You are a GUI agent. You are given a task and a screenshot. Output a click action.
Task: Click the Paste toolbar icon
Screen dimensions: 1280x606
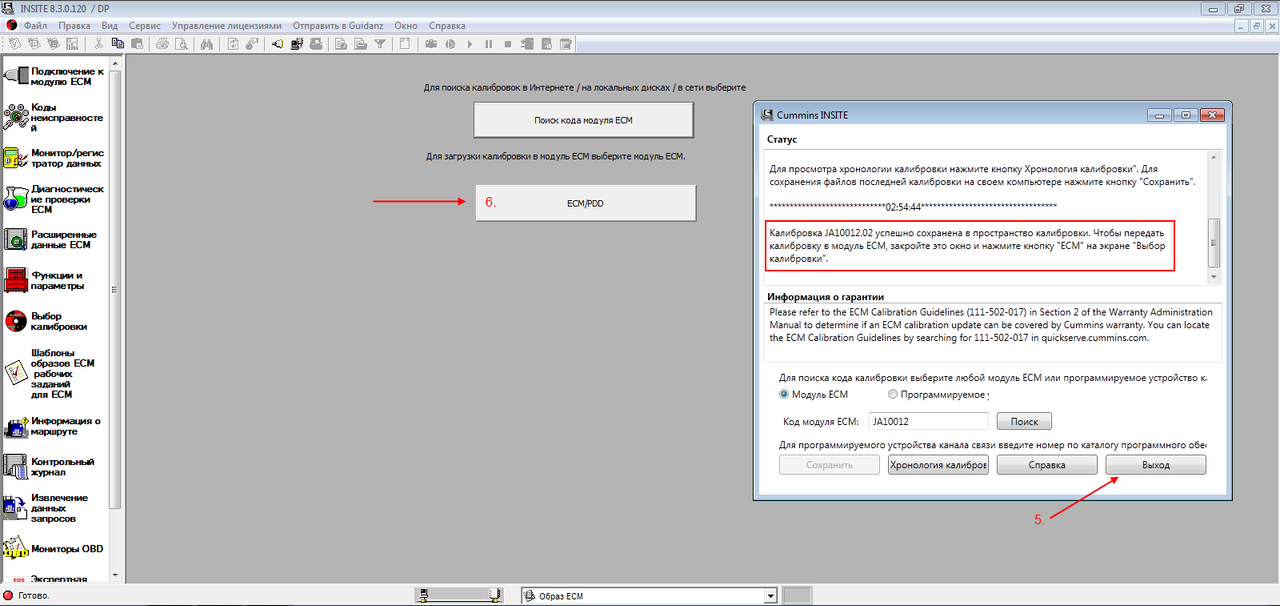(136, 44)
